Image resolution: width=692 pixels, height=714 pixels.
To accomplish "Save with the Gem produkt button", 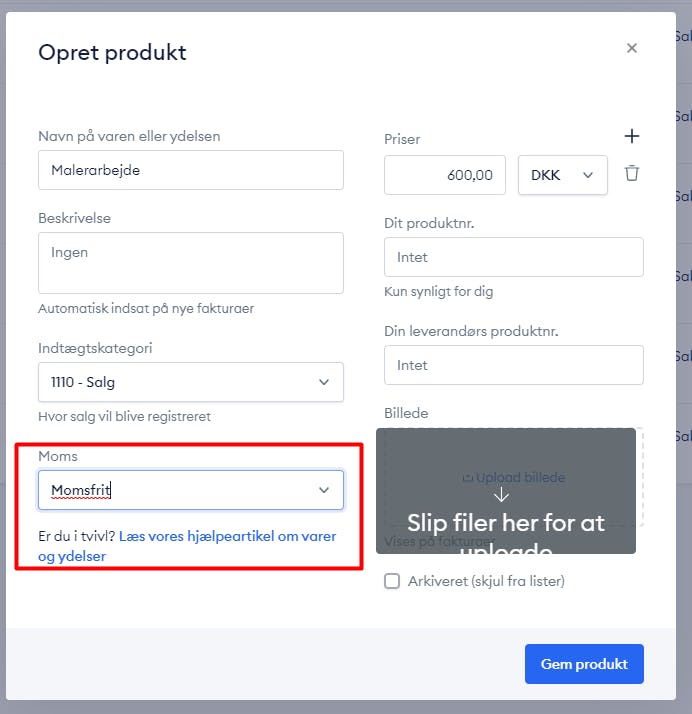I will click(584, 664).
